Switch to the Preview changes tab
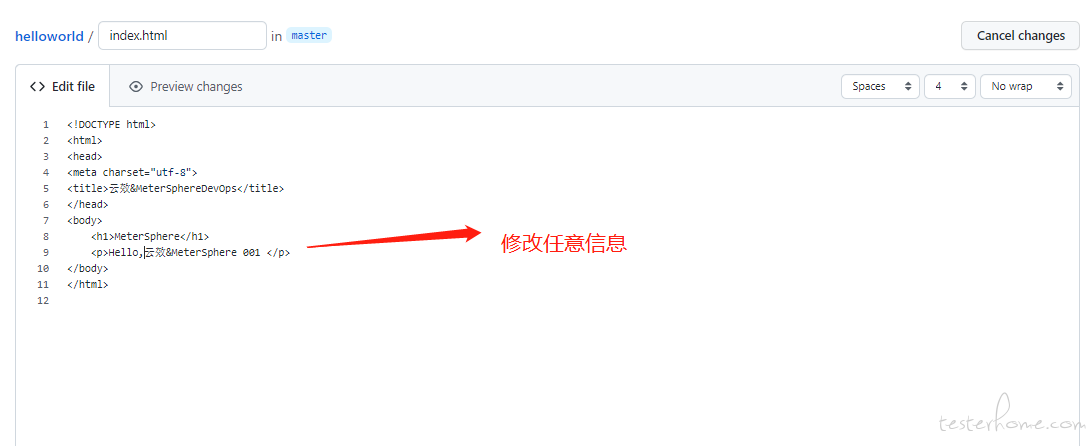Viewport: 1088px width, 446px height. pos(186,87)
